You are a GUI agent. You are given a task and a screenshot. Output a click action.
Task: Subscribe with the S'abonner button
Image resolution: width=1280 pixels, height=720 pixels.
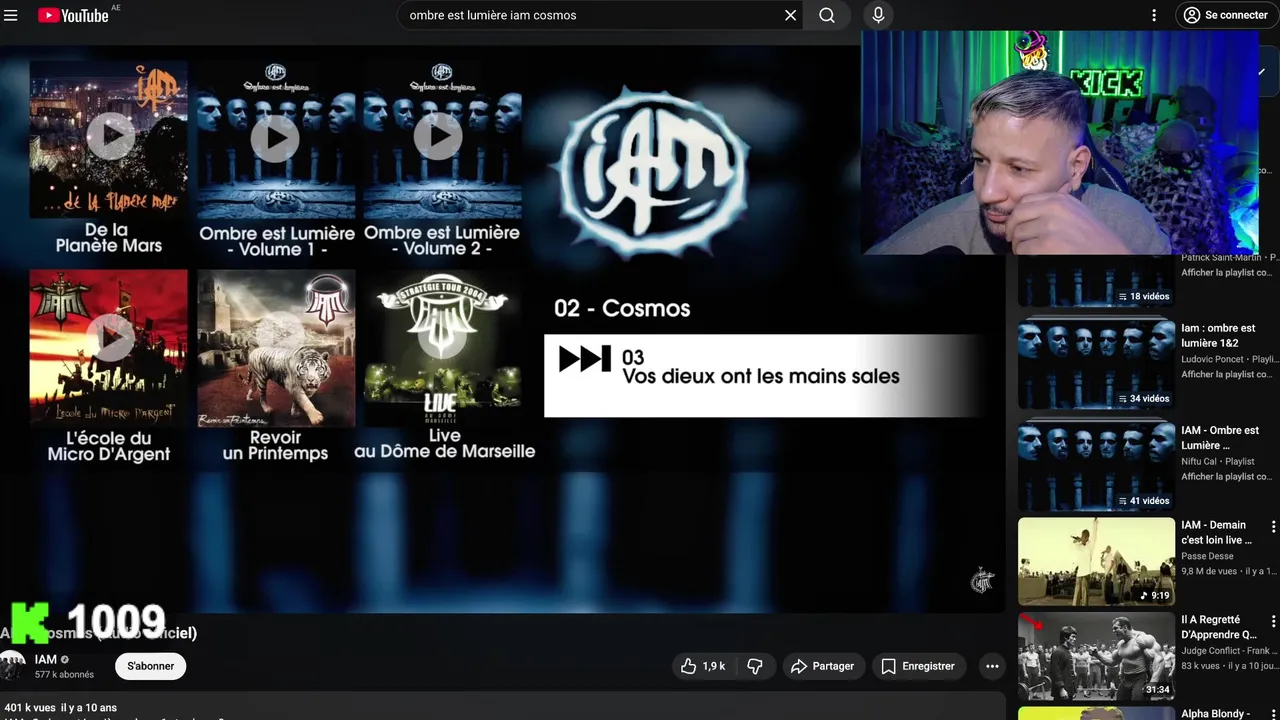click(150, 666)
